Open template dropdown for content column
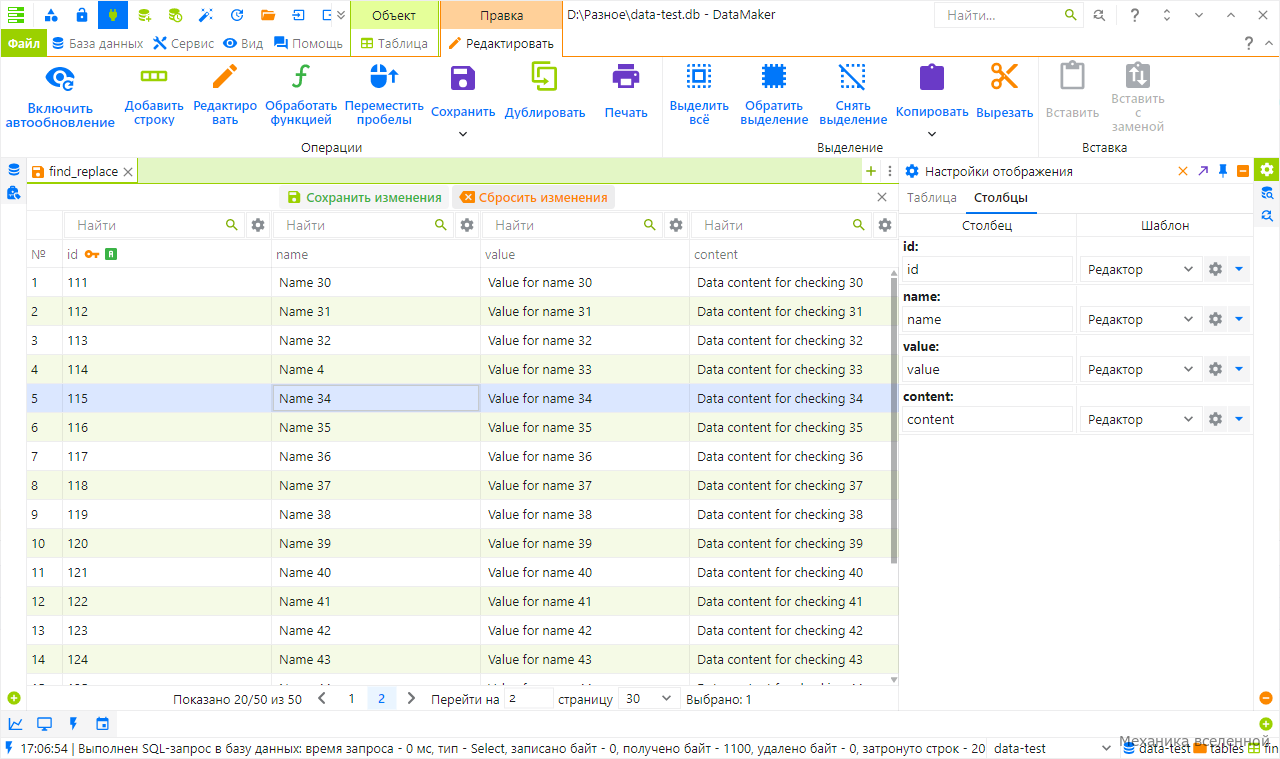Viewport: 1280px width, 759px height. point(1141,419)
